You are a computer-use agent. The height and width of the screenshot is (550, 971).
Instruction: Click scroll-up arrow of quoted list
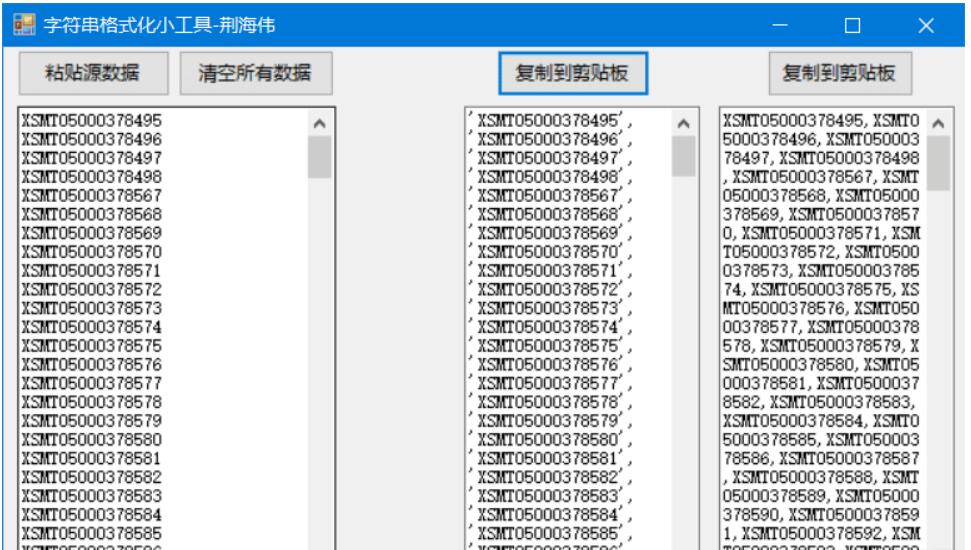click(684, 123)
